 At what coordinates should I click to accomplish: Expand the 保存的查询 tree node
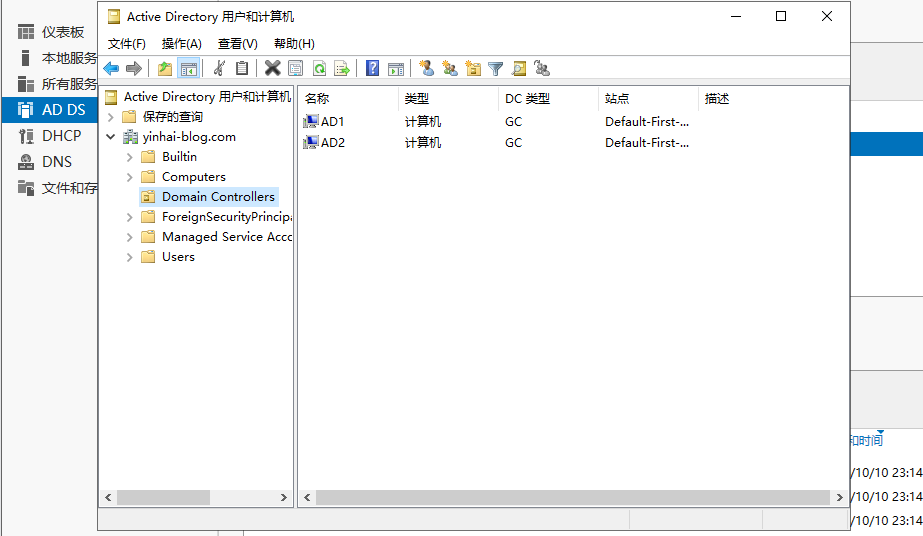point(111,117)
